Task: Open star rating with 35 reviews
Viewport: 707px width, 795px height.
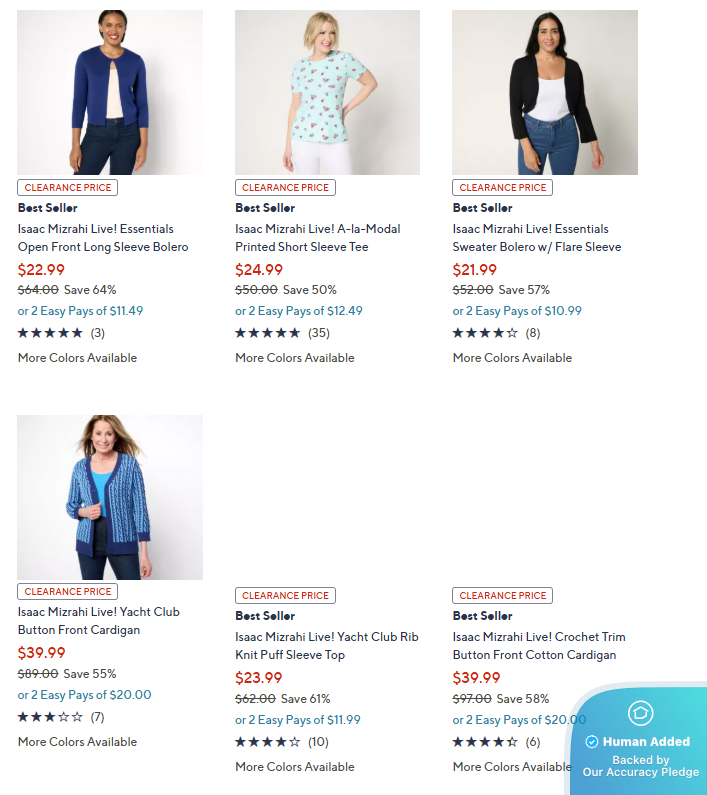Action: (267, 333)
